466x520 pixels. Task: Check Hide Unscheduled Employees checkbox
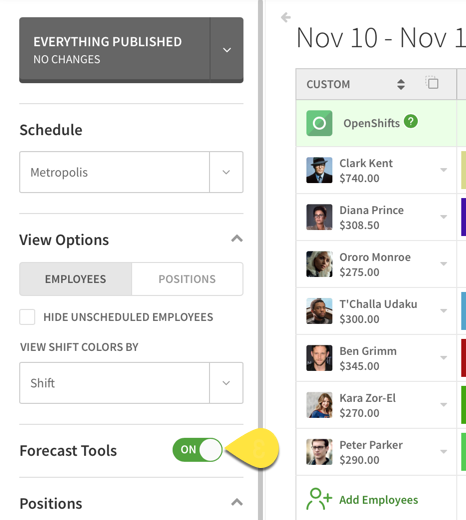[x=27, y=317]
